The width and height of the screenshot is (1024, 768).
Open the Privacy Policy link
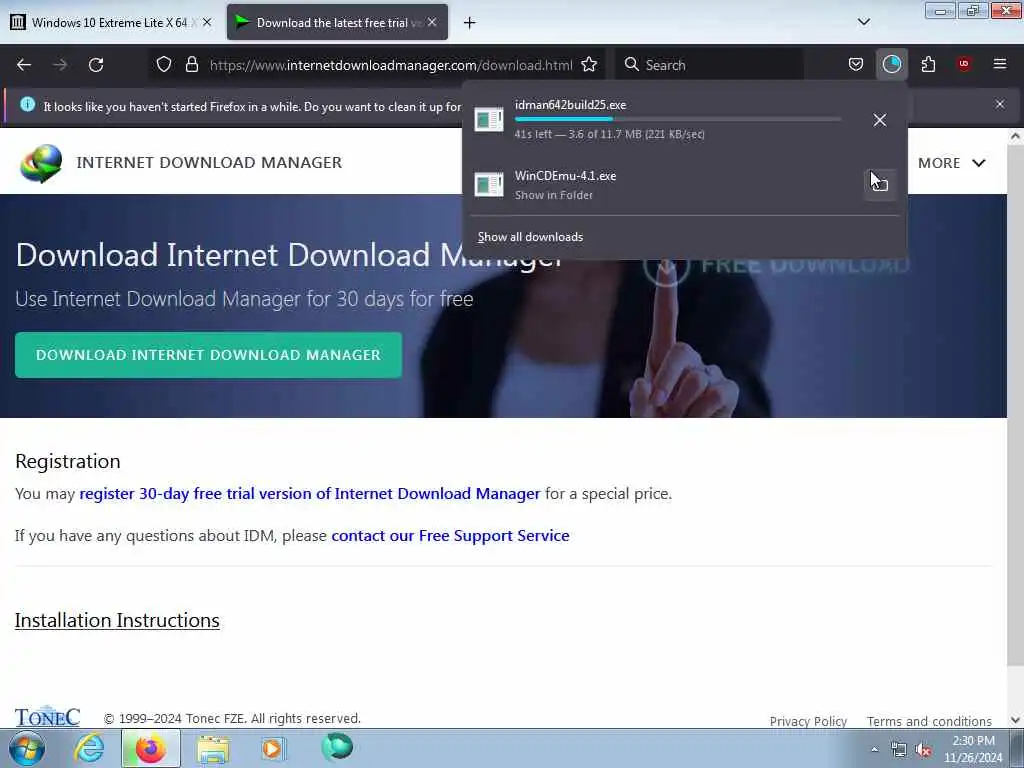(x=808, y=721)
